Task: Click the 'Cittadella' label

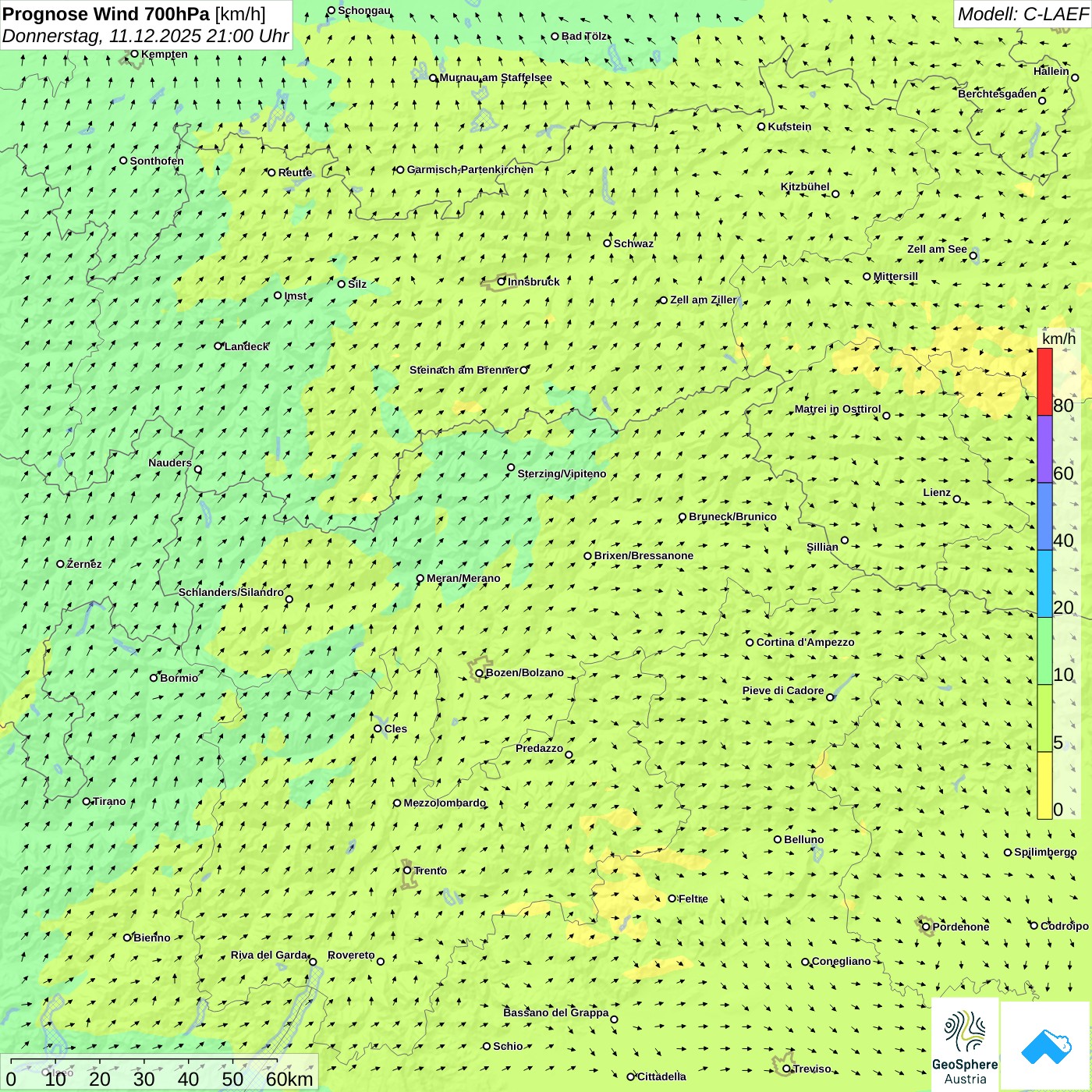Action: point(661,1076)
